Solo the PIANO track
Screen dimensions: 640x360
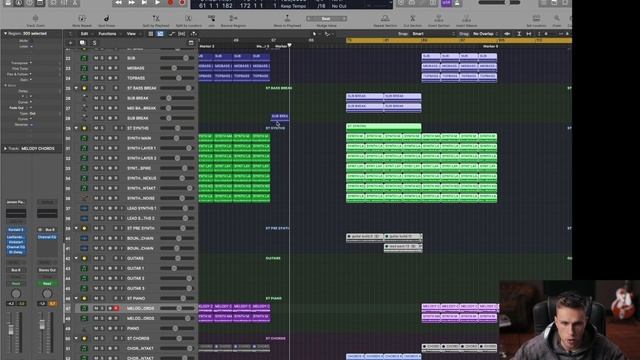[x=102, y=328]
